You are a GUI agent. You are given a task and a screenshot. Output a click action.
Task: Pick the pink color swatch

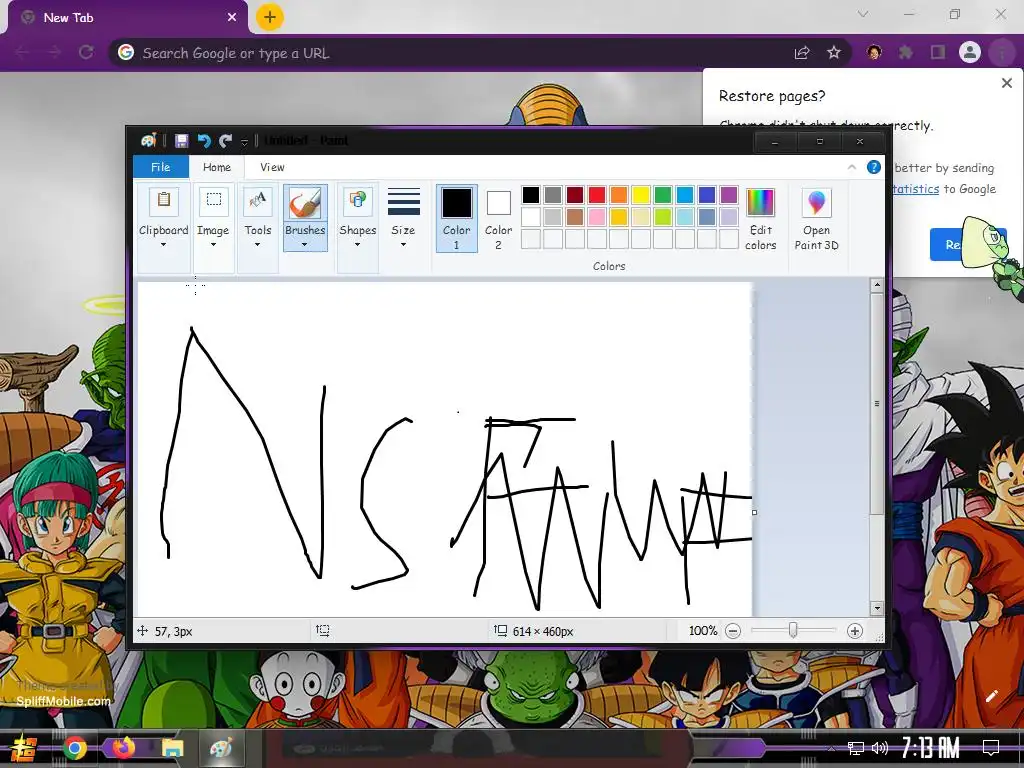click(x=597, y=217)
